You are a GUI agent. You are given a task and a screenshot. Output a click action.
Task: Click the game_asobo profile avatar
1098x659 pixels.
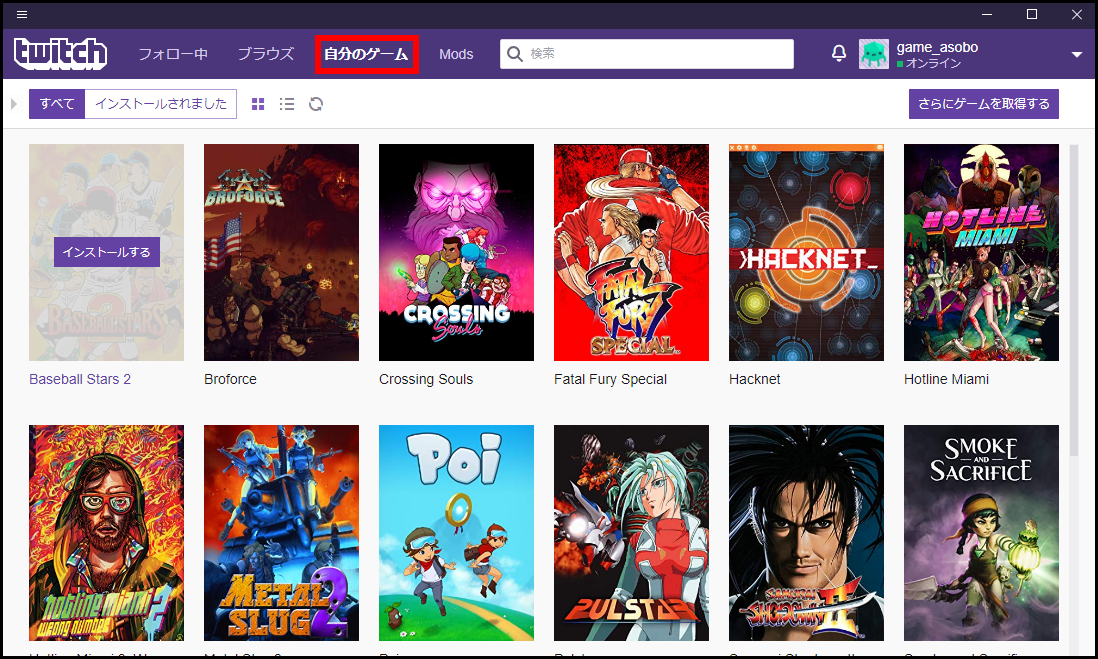tap(874, 54)
